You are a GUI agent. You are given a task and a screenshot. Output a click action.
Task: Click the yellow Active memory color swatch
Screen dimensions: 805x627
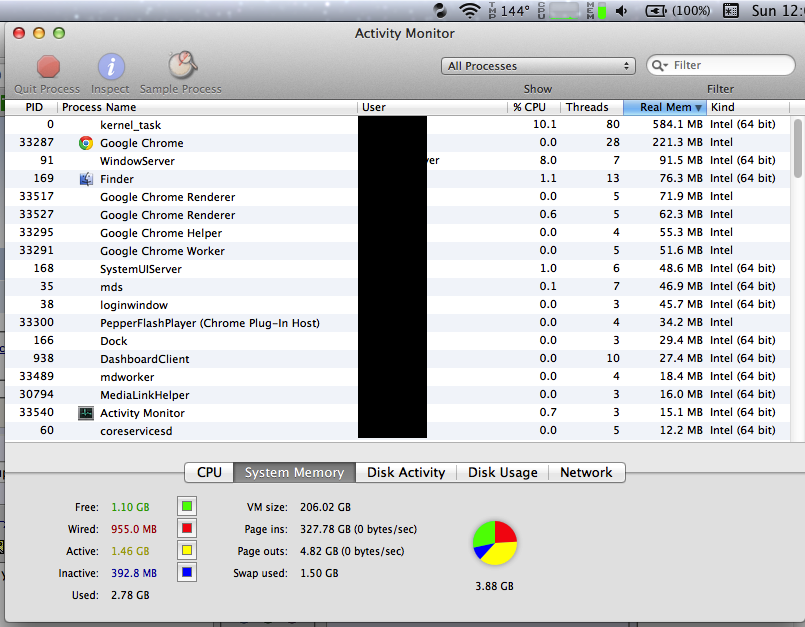pyautogui.click(x=187, y=550)
